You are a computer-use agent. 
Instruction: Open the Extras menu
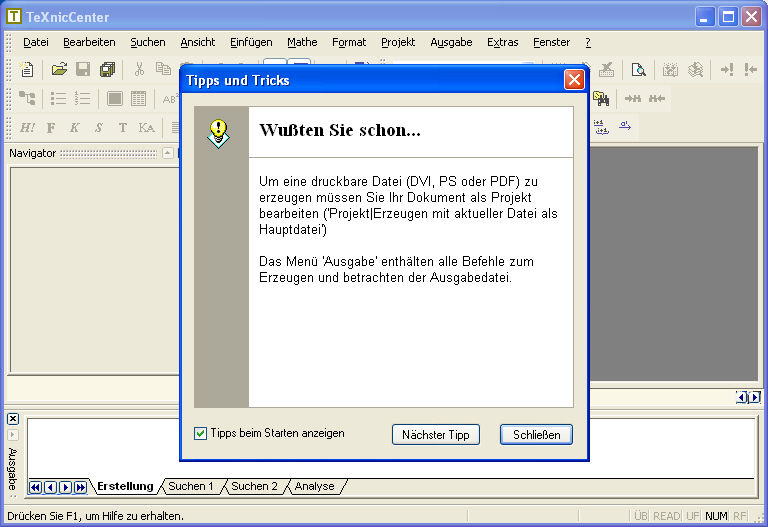[503, 42]
